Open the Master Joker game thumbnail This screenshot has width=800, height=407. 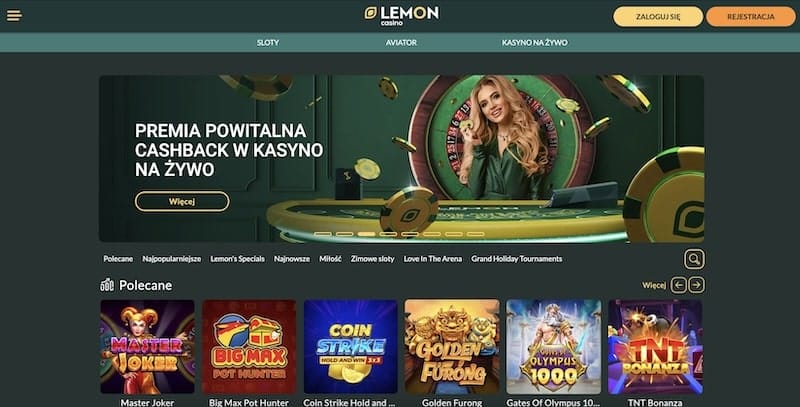tap(147, 347)
